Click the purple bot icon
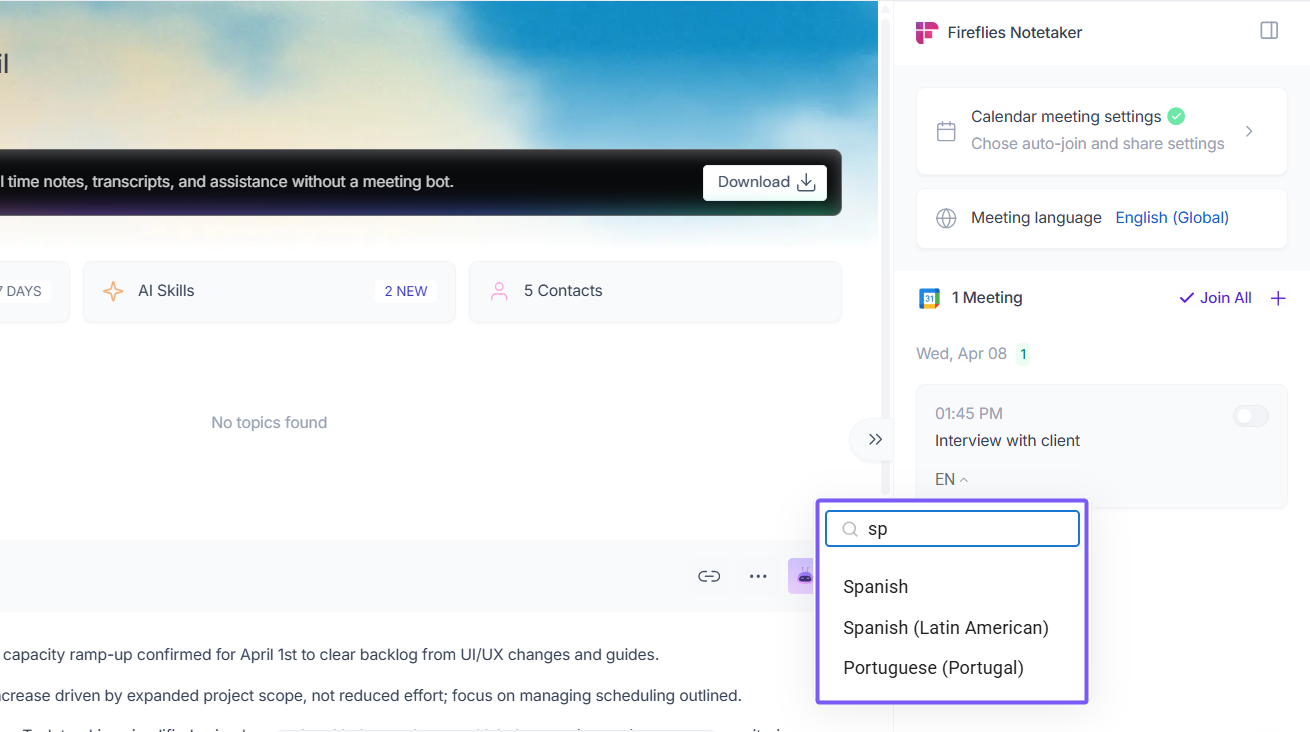Screen dimensions: 1310x732 pyautogui.click(x=803, y=576)
